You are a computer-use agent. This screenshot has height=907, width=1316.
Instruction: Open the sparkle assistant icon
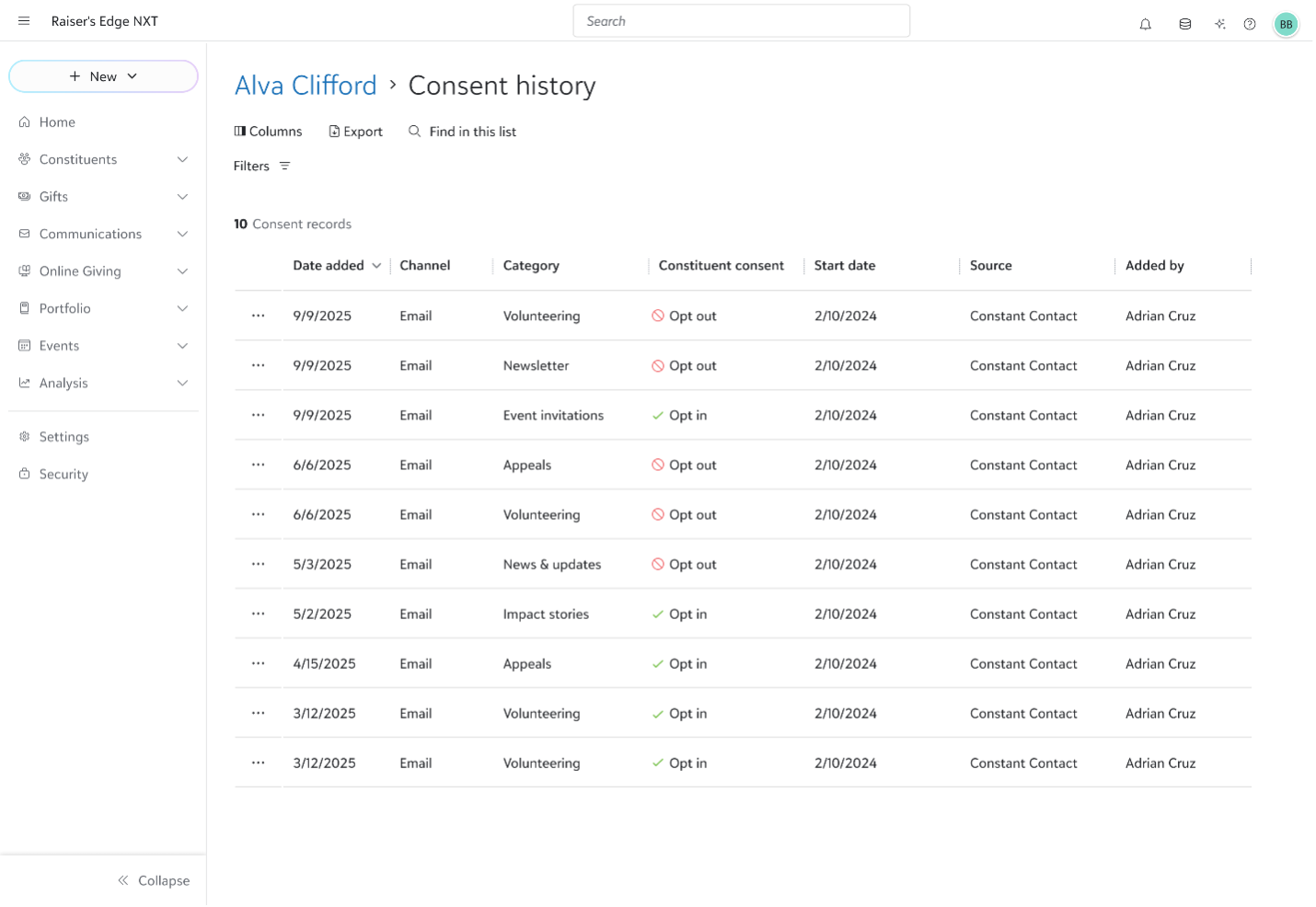(1220, 25)
